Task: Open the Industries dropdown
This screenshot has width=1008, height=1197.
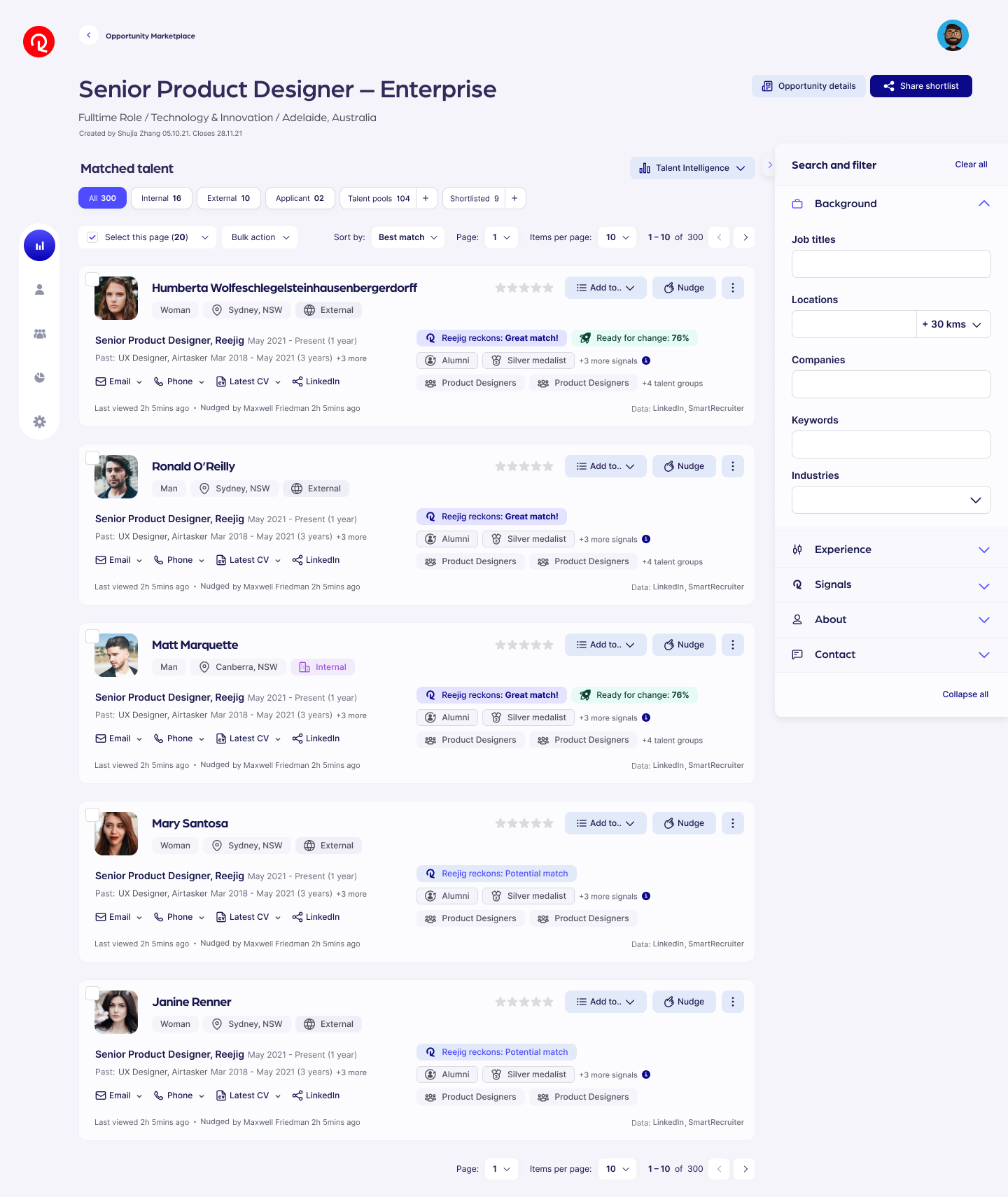Action: (891, 500)
